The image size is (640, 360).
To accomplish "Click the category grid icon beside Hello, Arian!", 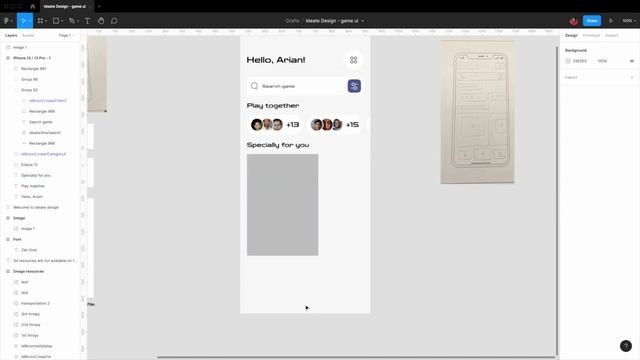I will [x=353, y=60].
